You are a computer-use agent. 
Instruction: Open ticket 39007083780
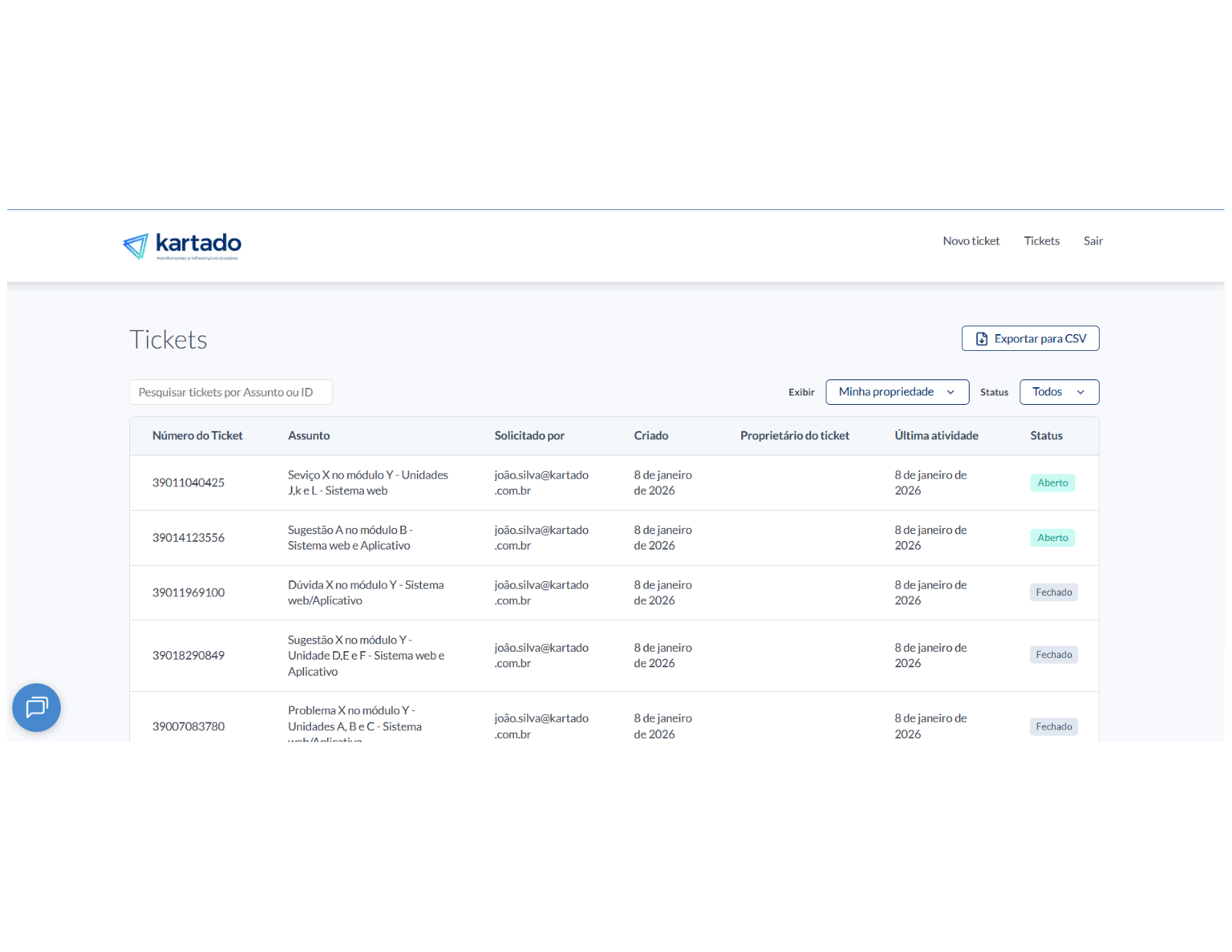click(189, 727)
